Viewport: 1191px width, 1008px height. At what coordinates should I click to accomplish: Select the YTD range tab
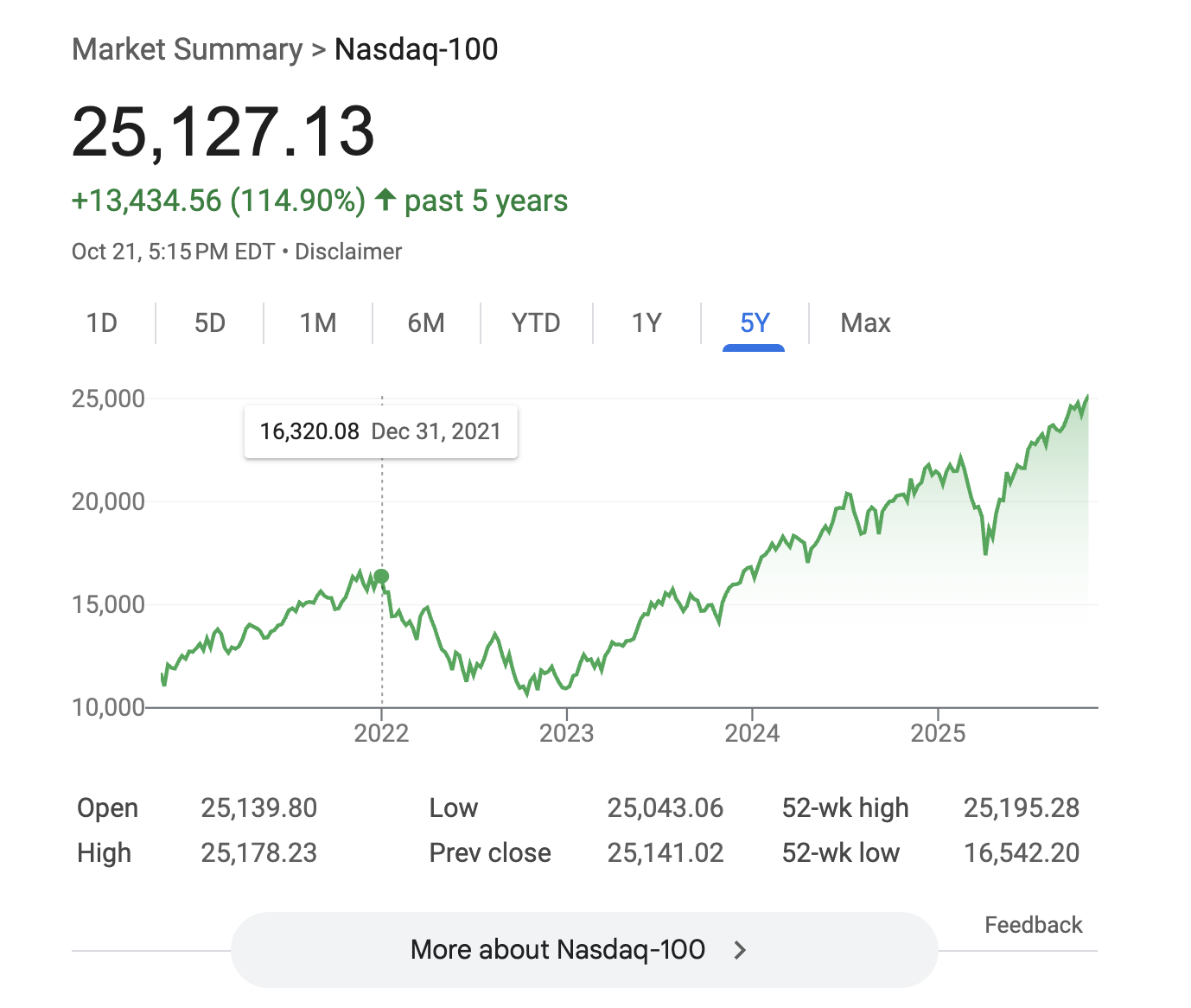(x=536, y=323)
